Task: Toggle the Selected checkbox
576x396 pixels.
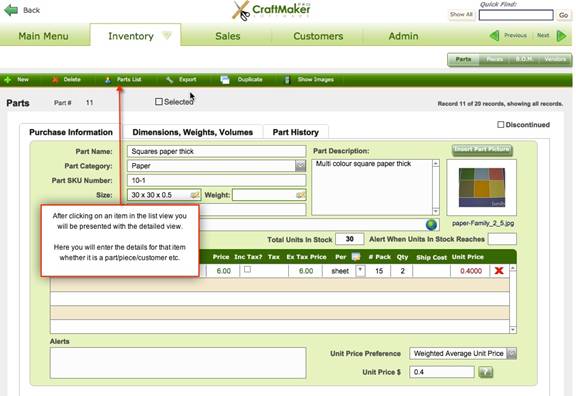Action: pyautogui.click(x=159, y=101)
